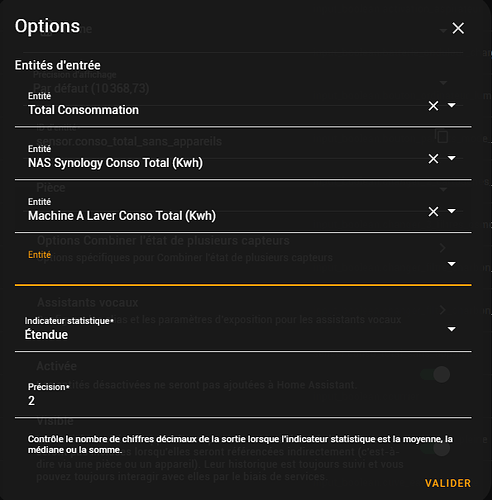
Task: Click the Options dialog title
Action: coord(47,26)
